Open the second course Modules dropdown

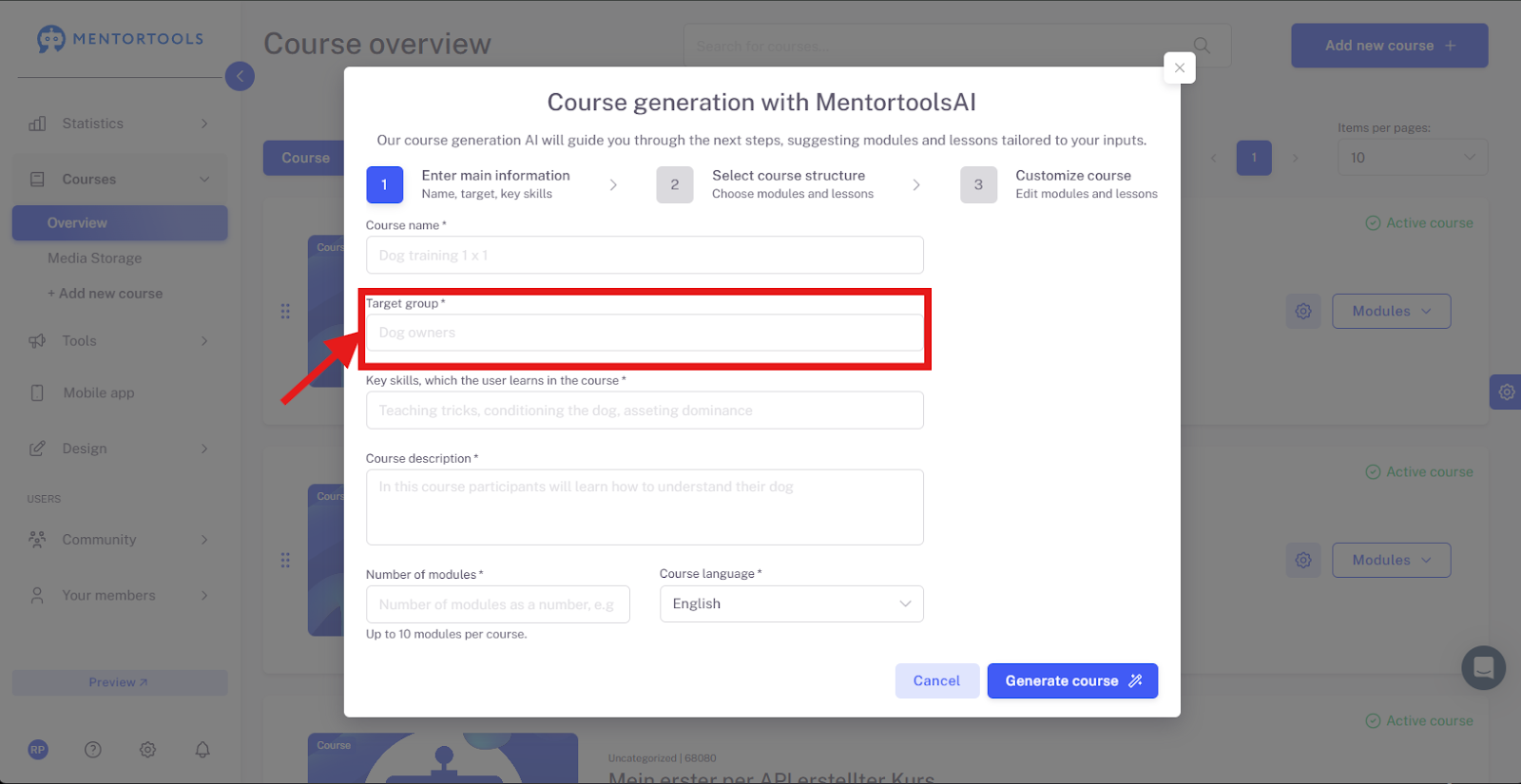pos(1392,560)
